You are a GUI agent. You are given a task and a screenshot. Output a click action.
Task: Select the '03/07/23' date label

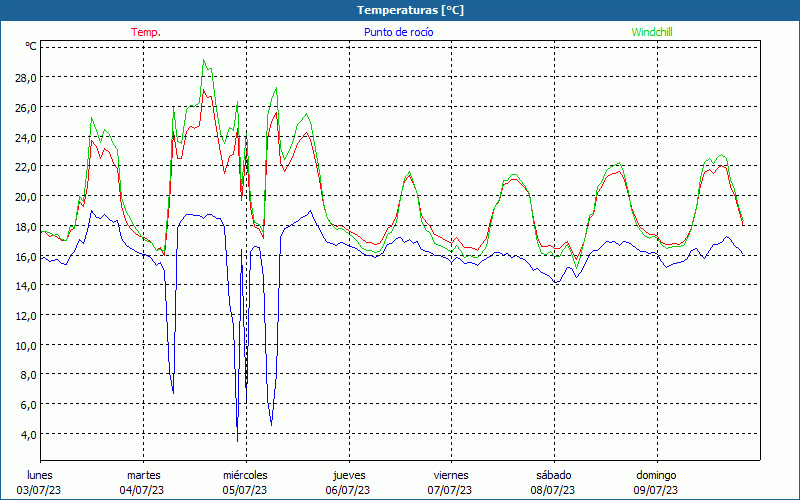coord(40,490)
